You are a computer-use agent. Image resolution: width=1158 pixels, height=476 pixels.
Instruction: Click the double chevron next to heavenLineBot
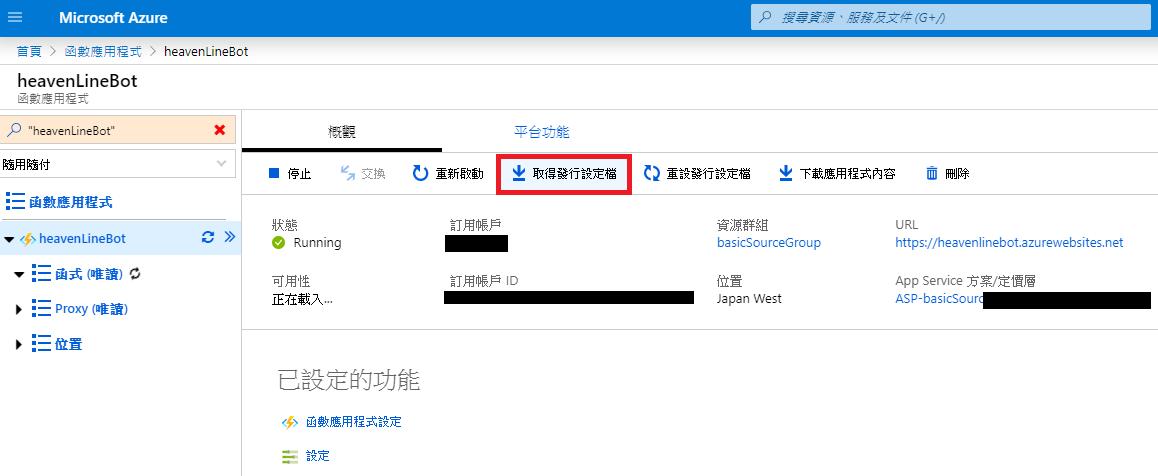pyautogui.click(x=229, y=237)
